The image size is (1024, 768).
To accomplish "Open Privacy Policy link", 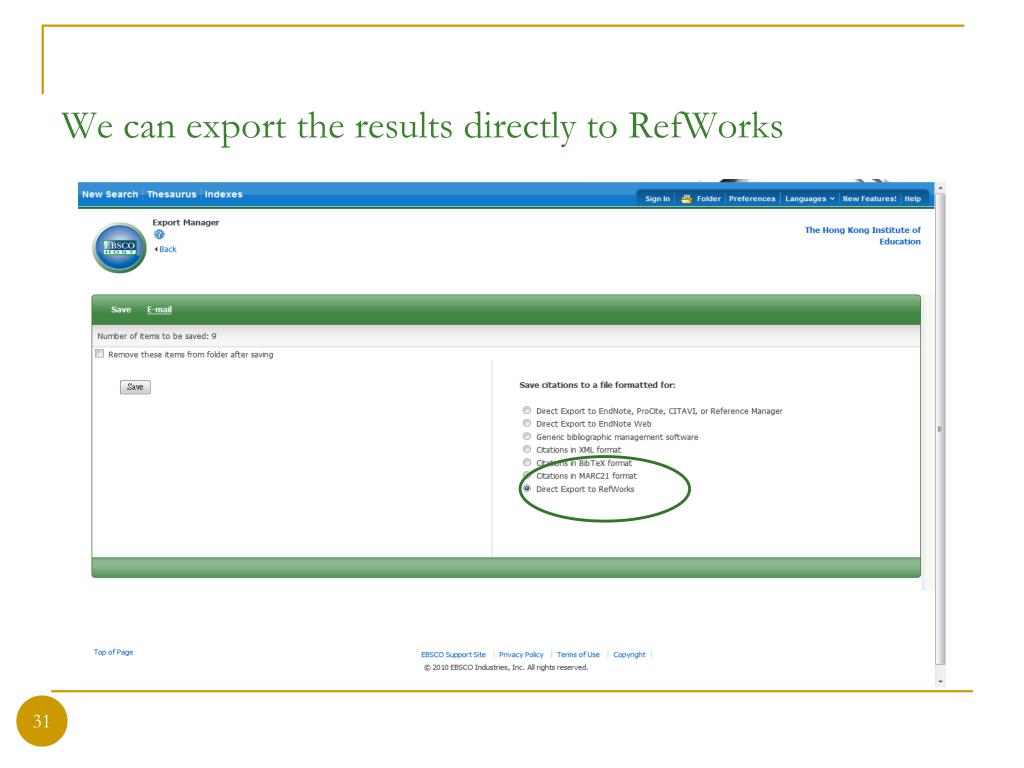I will pos(521,655).
